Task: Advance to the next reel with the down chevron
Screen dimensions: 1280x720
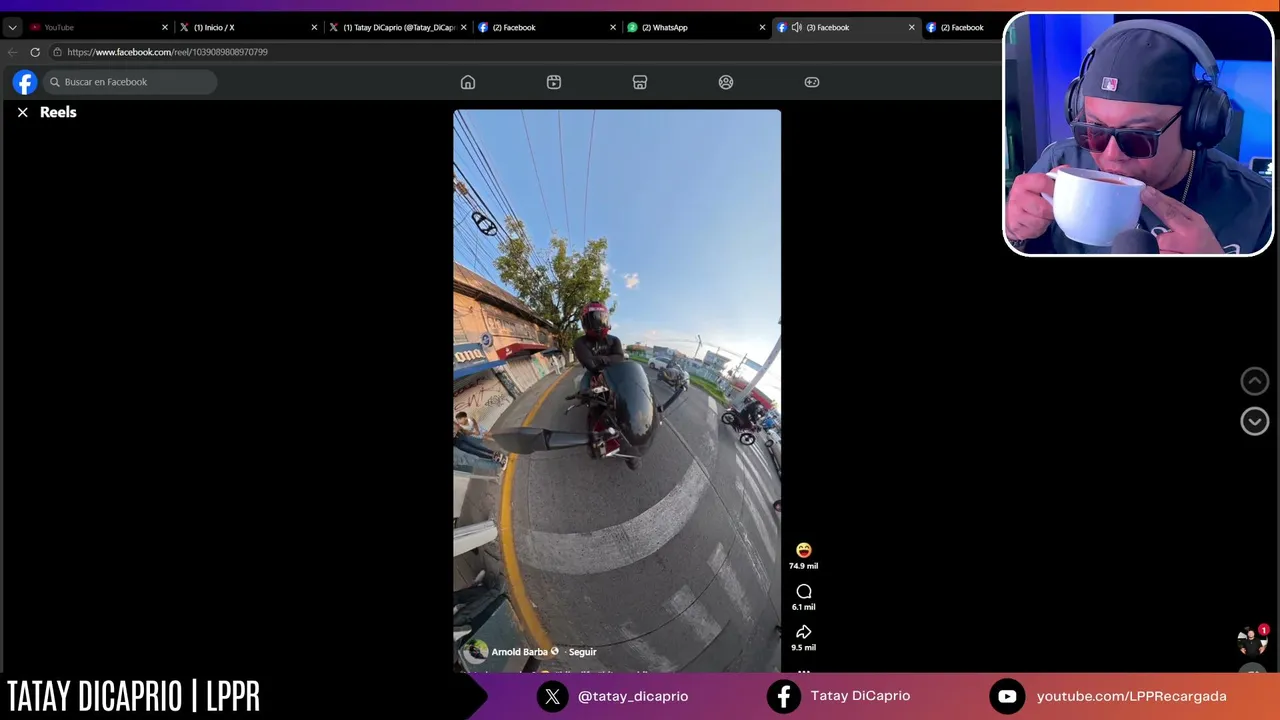Action: pyautogui.click(x=1254, y=421)
